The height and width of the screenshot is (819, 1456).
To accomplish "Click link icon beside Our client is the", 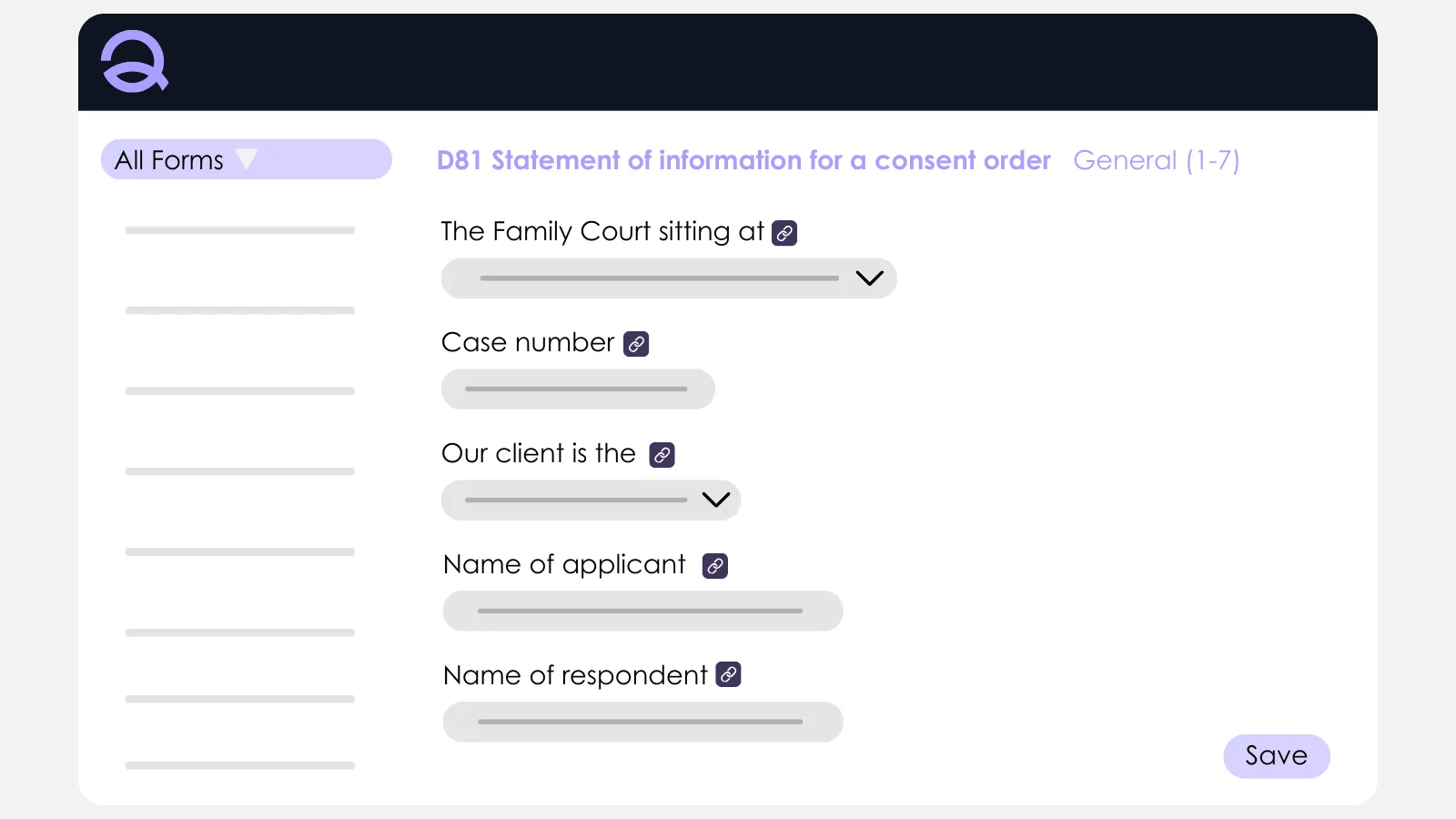I will (662, 455).
